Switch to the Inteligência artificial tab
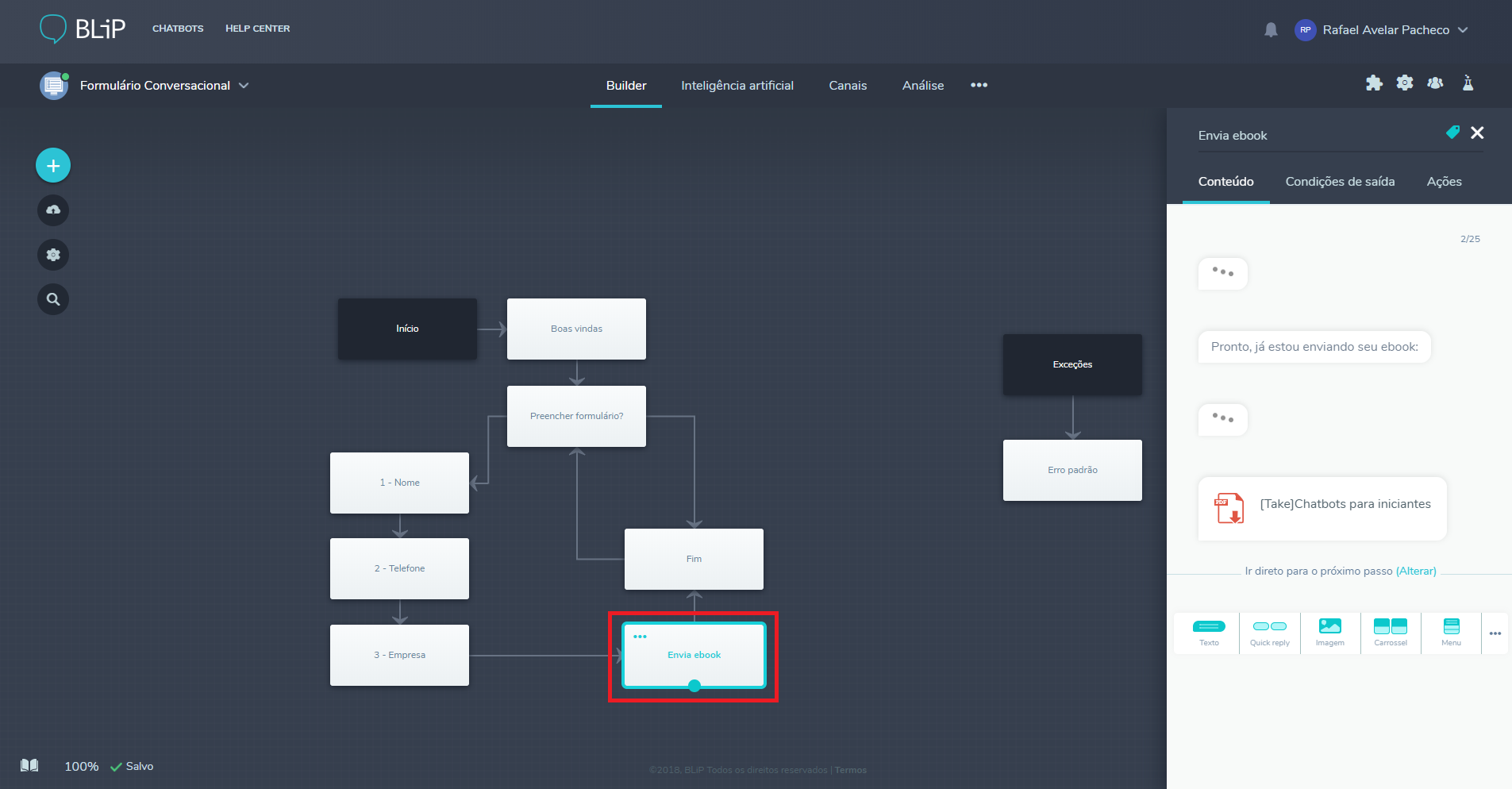1512x789 pixels. (x=737, y=86)
